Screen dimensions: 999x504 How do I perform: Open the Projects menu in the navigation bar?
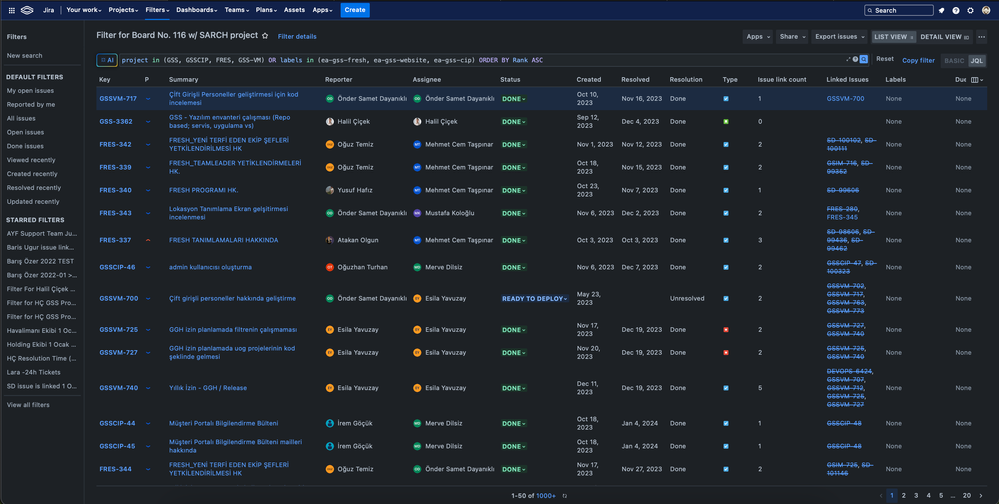point(123,10)
